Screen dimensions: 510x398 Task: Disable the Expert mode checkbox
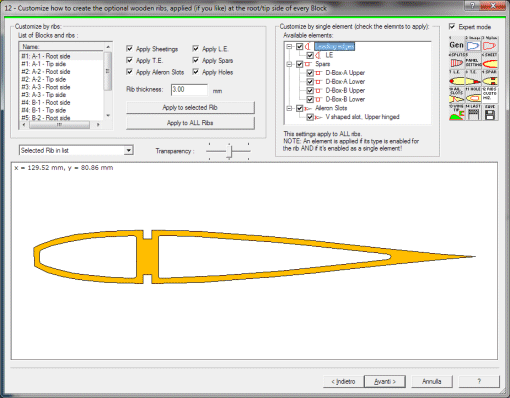point(452,26)
